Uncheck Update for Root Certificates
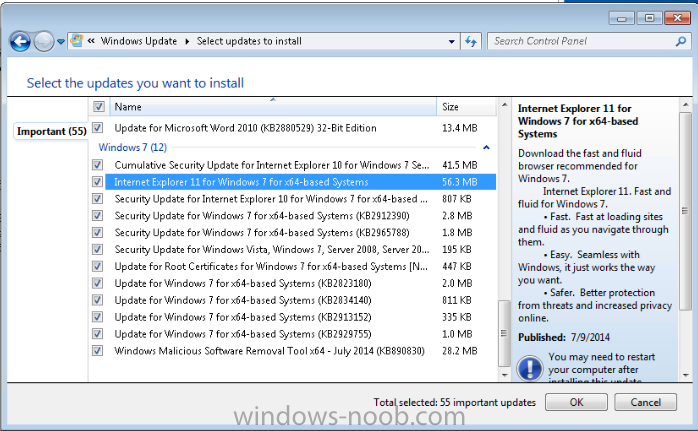698x431 pixels. pos(97,266)
